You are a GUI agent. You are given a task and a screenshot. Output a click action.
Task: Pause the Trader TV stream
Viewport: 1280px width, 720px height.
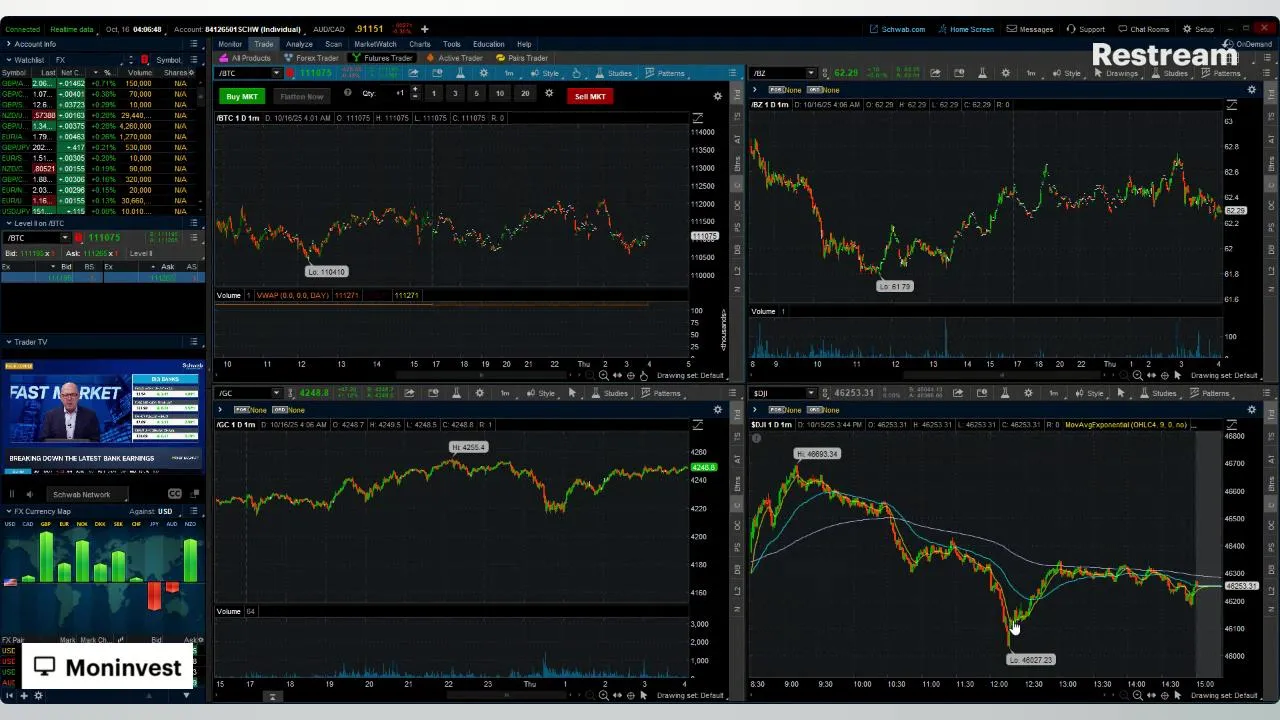click(12, 494)
